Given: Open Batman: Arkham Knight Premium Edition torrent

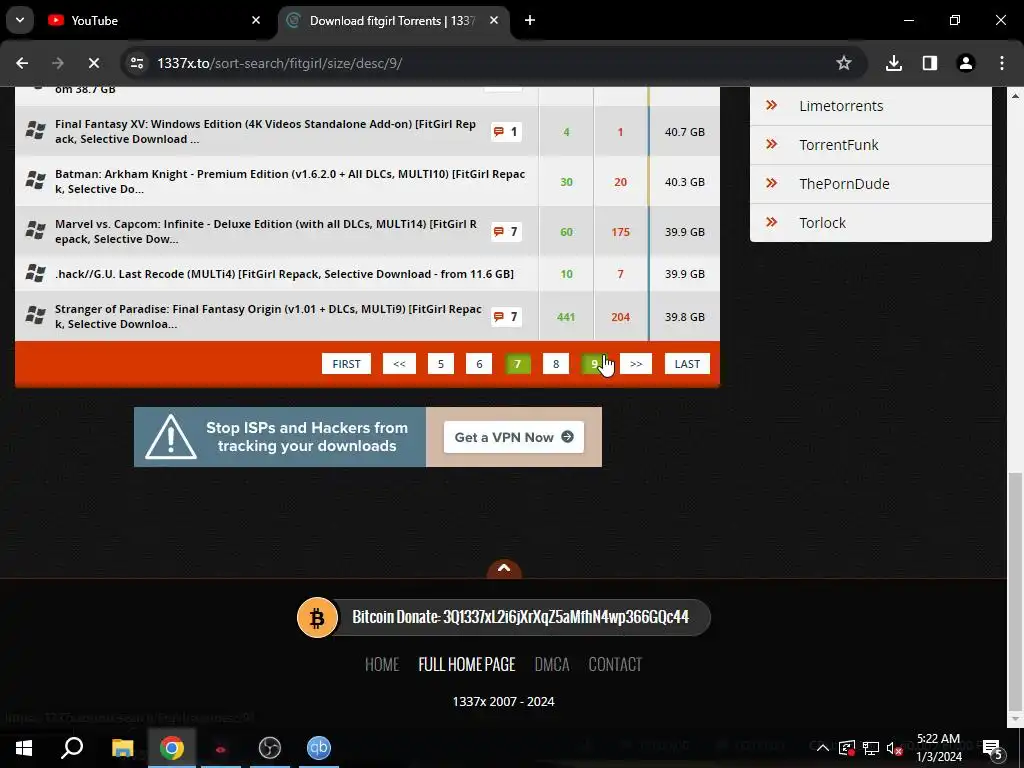Looking at the screenshot, I should [290, 182].
